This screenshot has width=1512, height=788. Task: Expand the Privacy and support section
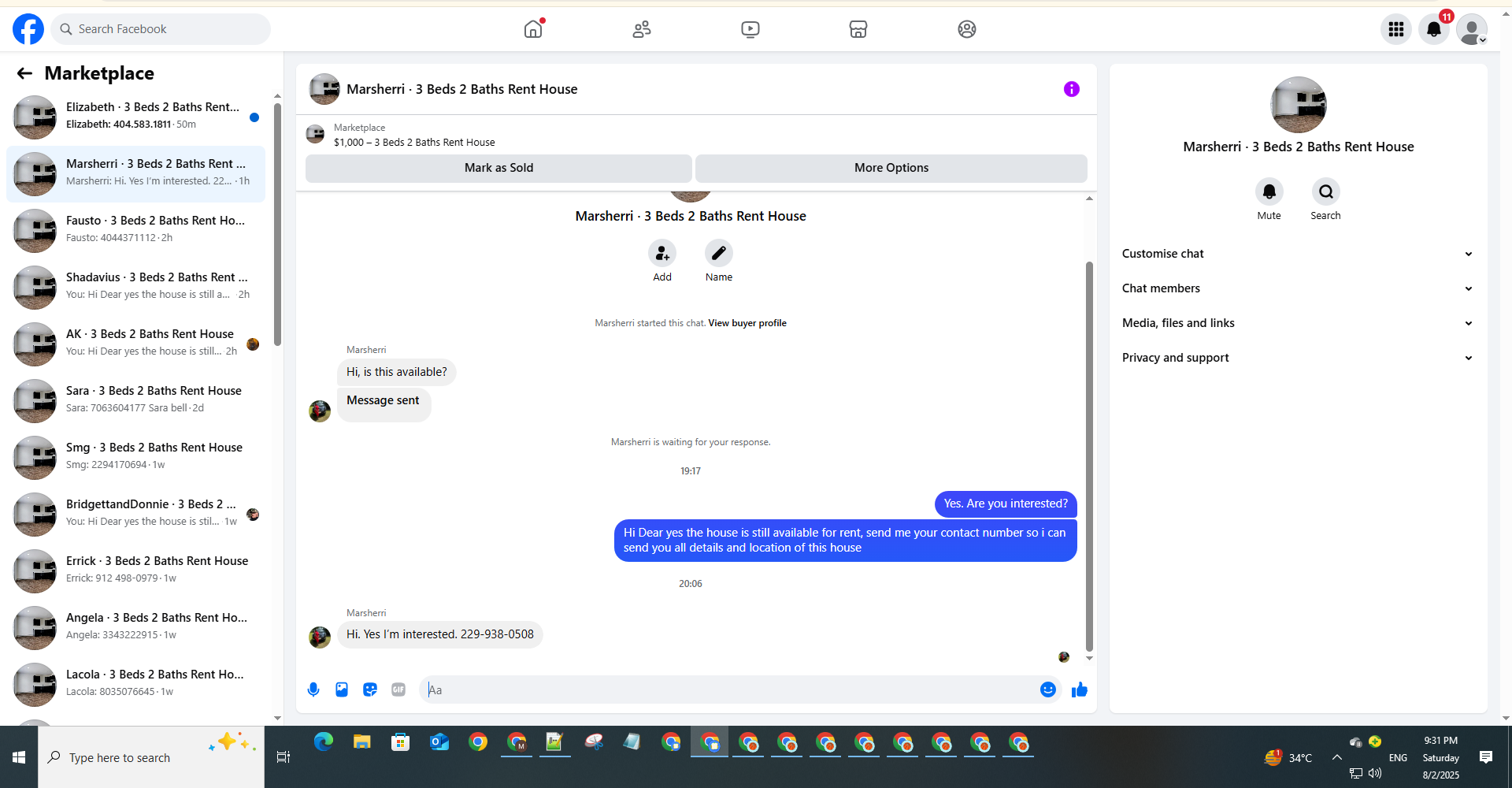point(1298,358)
